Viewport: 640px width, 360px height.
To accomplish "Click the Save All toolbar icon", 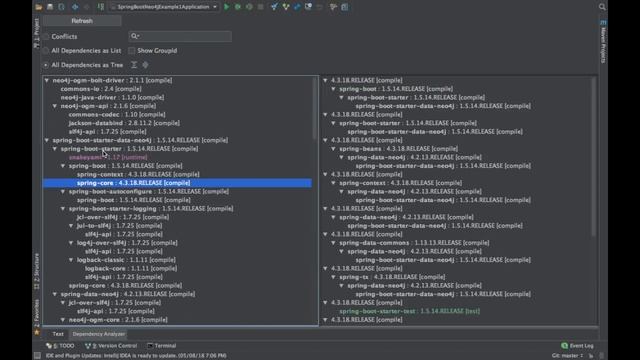I will [50, 7].
